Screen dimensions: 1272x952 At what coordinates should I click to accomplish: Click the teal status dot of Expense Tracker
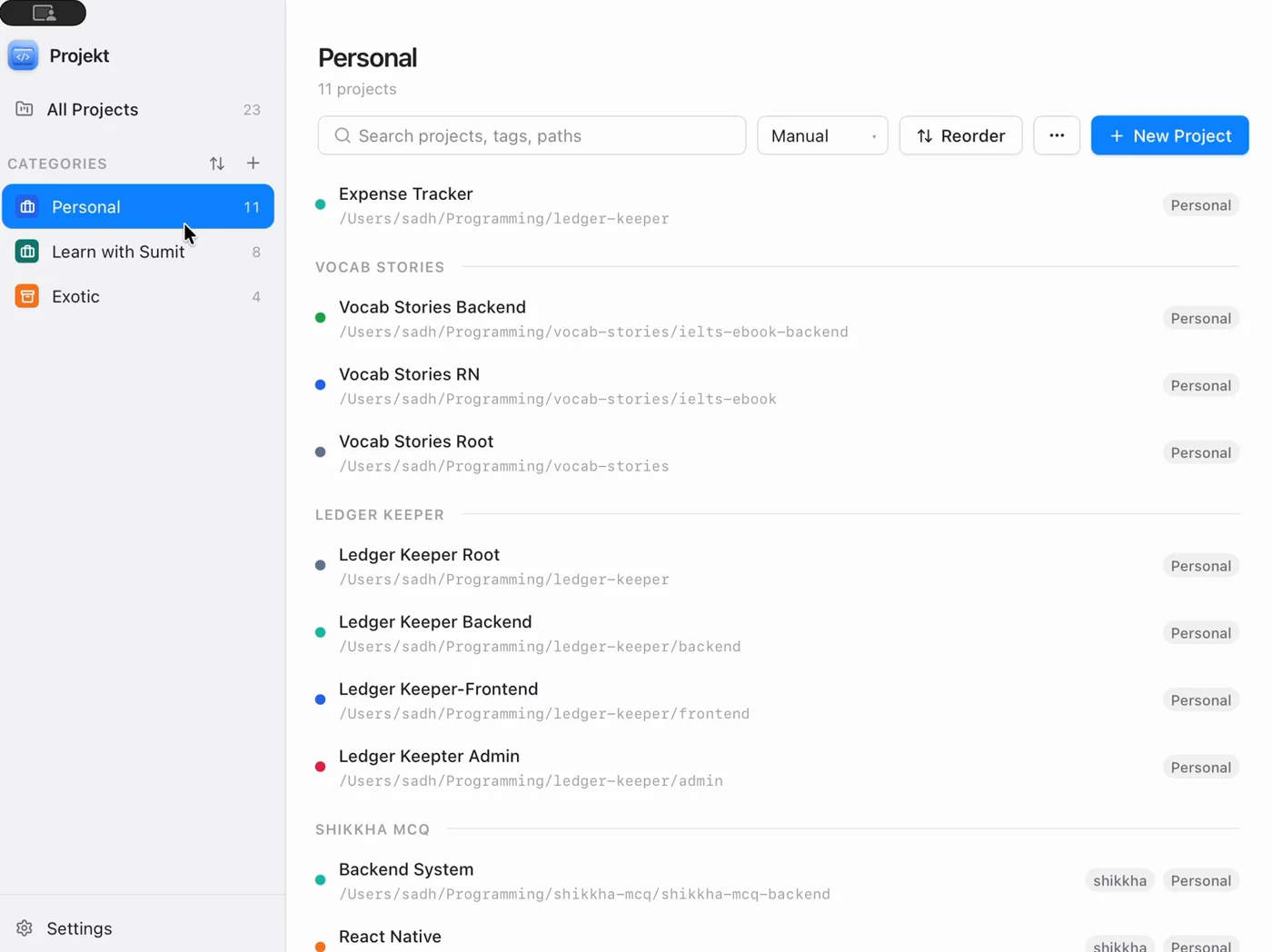pyautogui.click(x=320, y=205)
